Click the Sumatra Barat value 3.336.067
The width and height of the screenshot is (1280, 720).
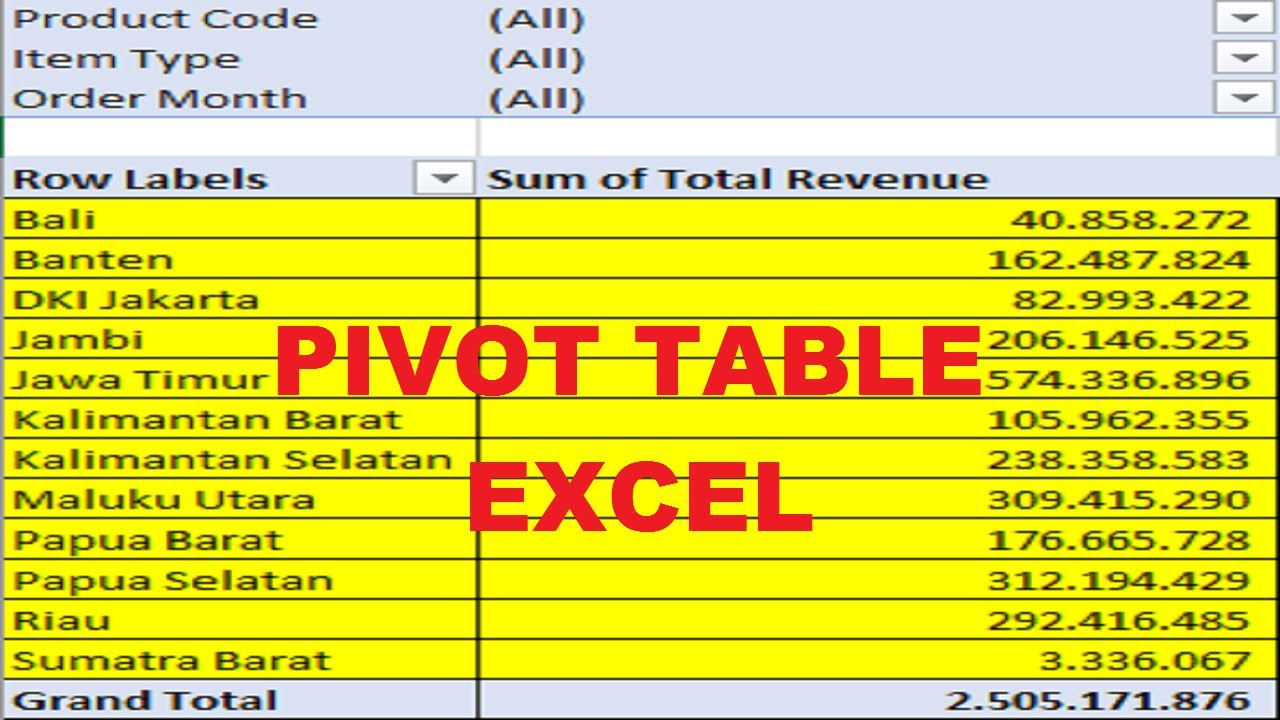point(1143,661)
